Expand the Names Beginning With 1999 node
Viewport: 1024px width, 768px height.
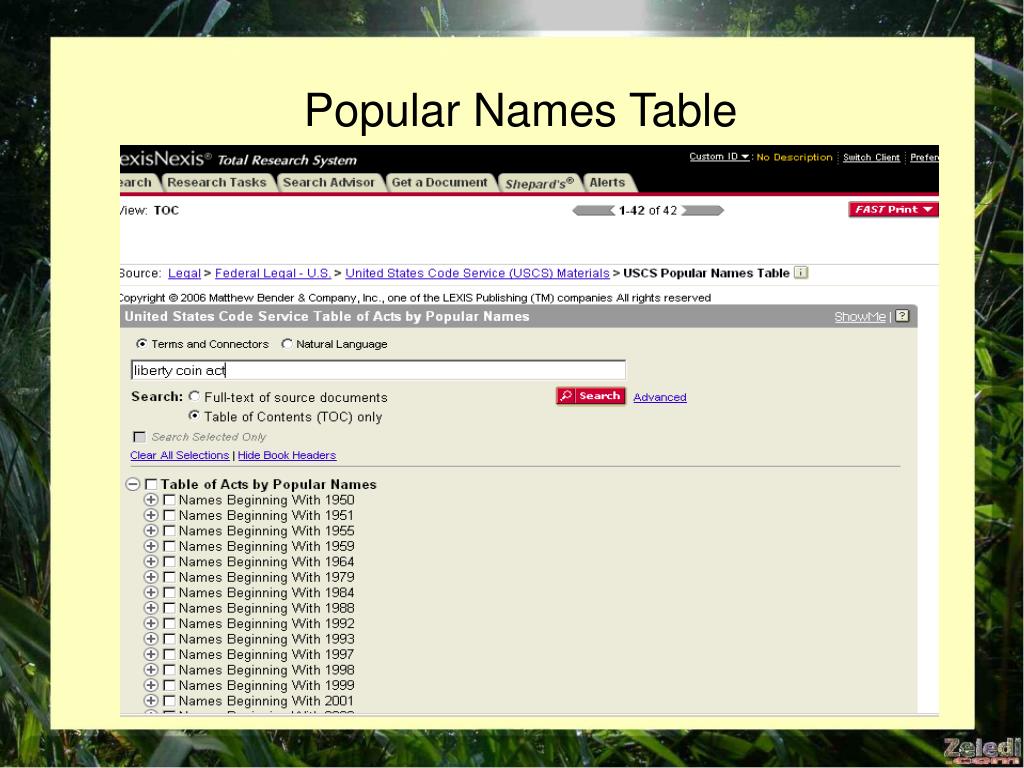151,686
